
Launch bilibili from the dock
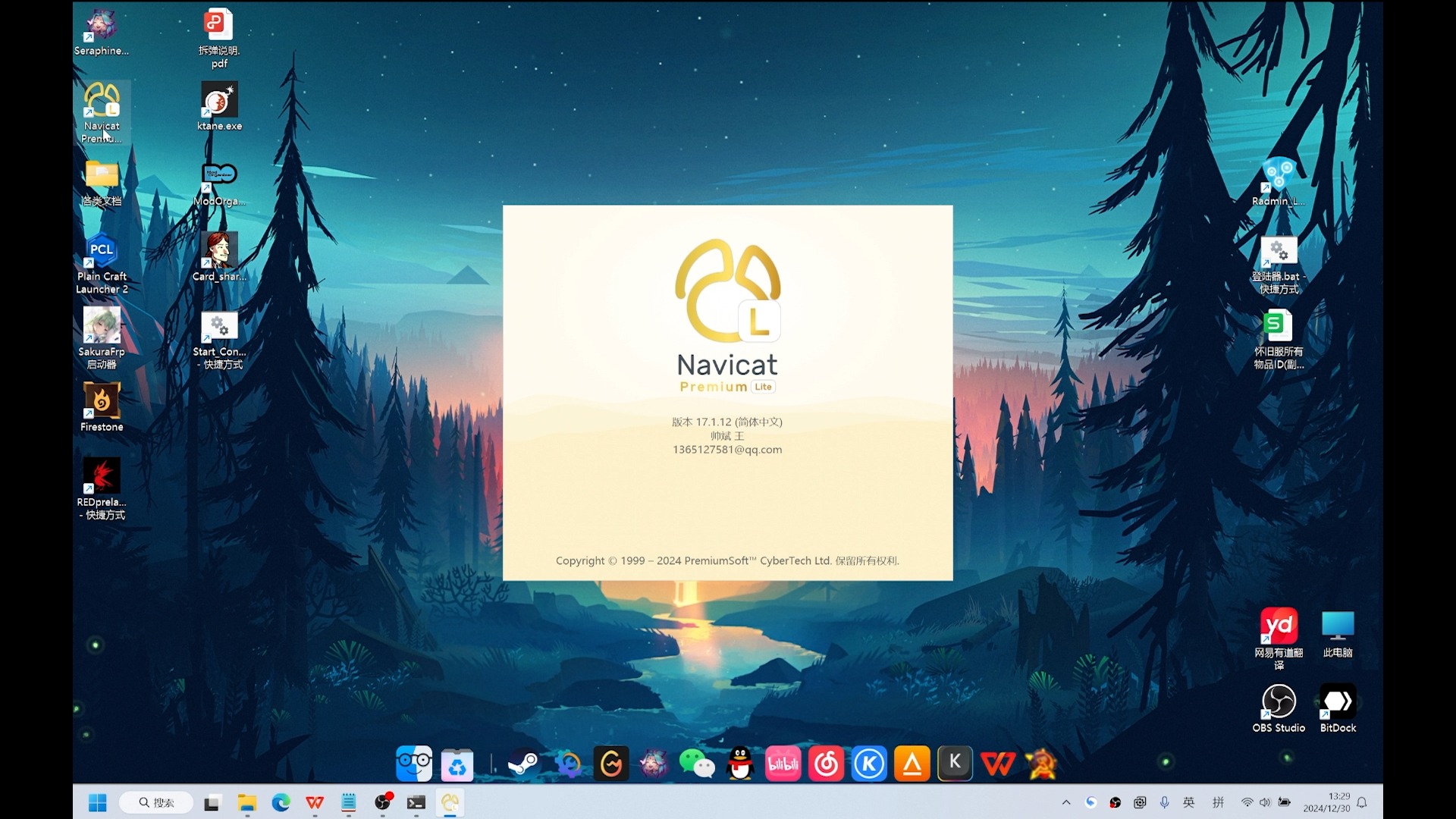coord(783,764)
